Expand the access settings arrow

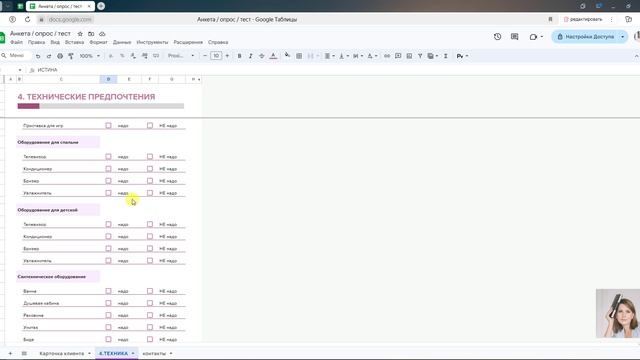622,37
